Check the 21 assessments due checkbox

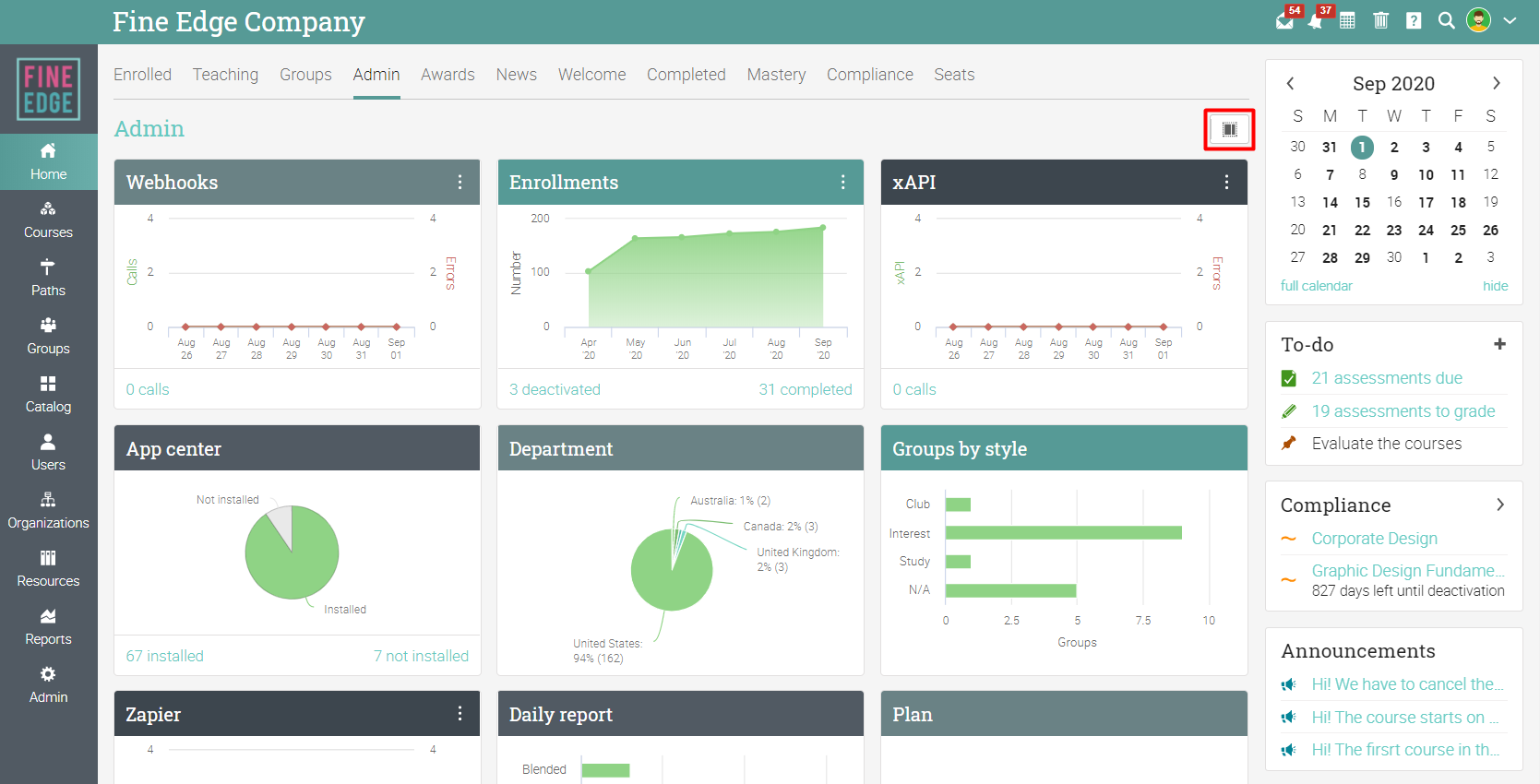point(1289,378)
